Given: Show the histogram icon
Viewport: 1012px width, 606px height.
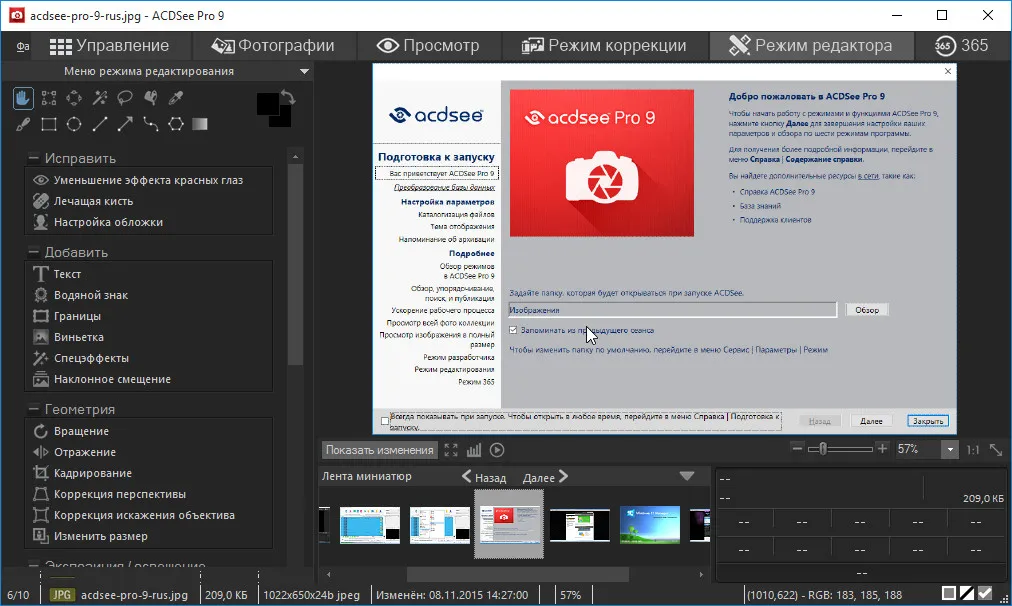Looking at the screenshot, I should click(474, 450).
